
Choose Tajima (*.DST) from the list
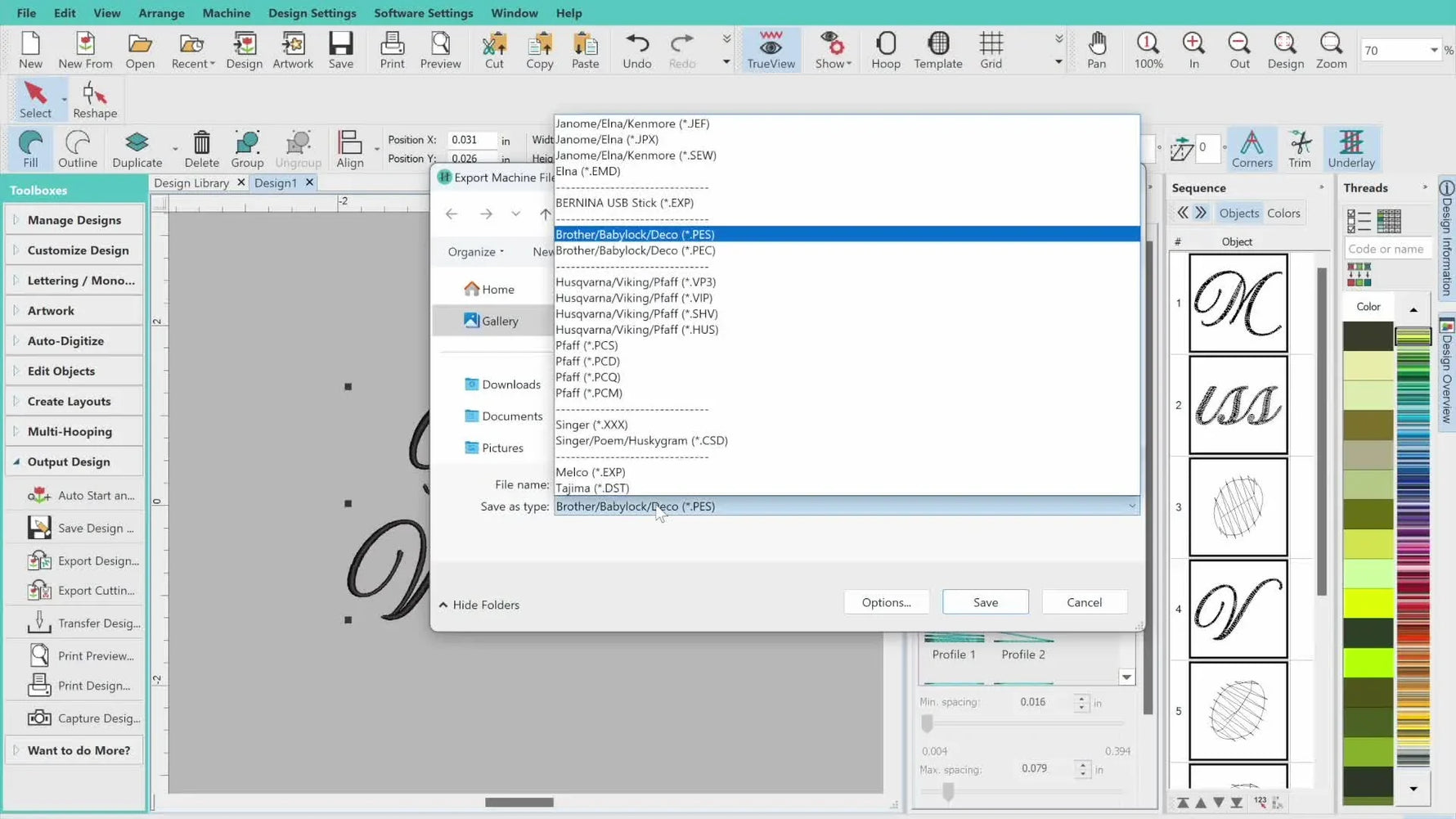click(846, 488)
